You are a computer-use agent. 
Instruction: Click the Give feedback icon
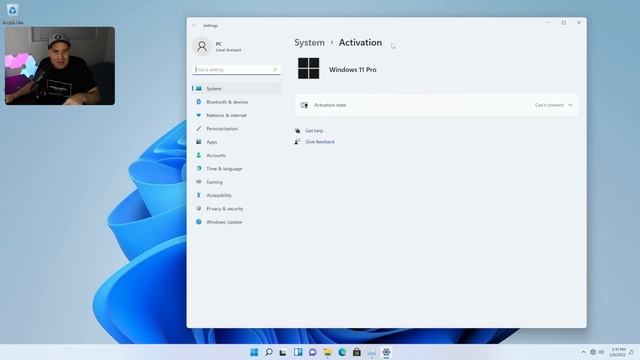click(x=297, y=142)
